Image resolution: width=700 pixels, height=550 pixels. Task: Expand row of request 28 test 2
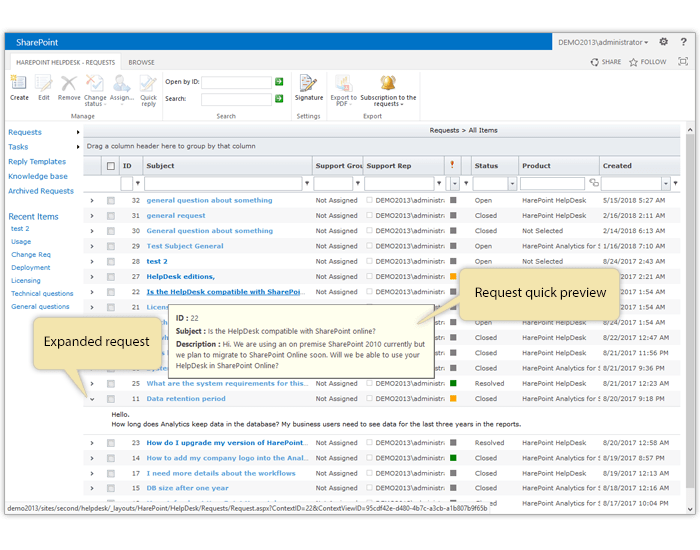pos(92,262)
